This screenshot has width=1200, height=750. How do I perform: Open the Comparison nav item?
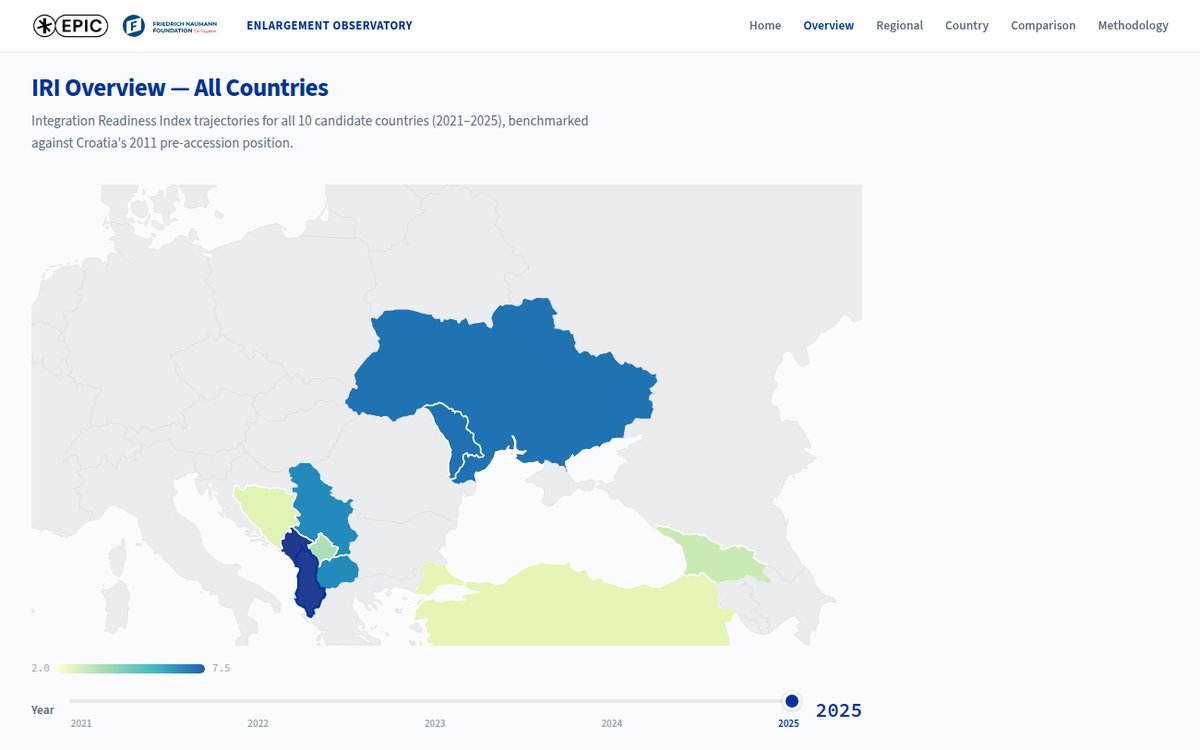(1043, 26)
